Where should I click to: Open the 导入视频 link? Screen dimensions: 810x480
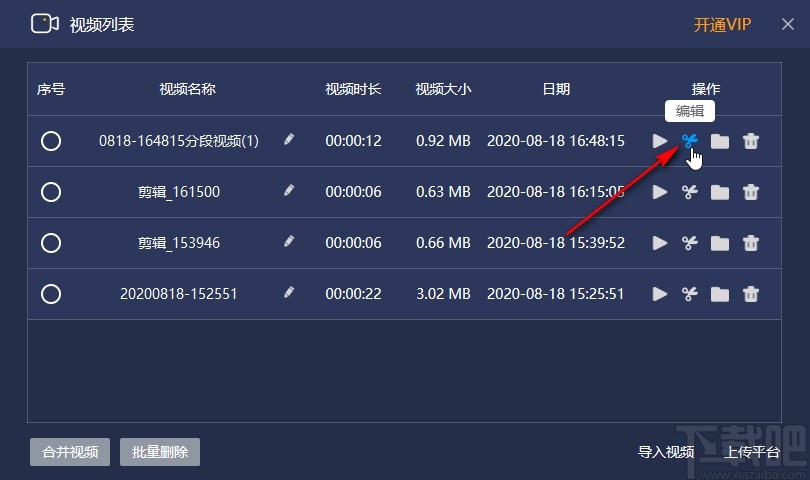(x=666, y=452)
